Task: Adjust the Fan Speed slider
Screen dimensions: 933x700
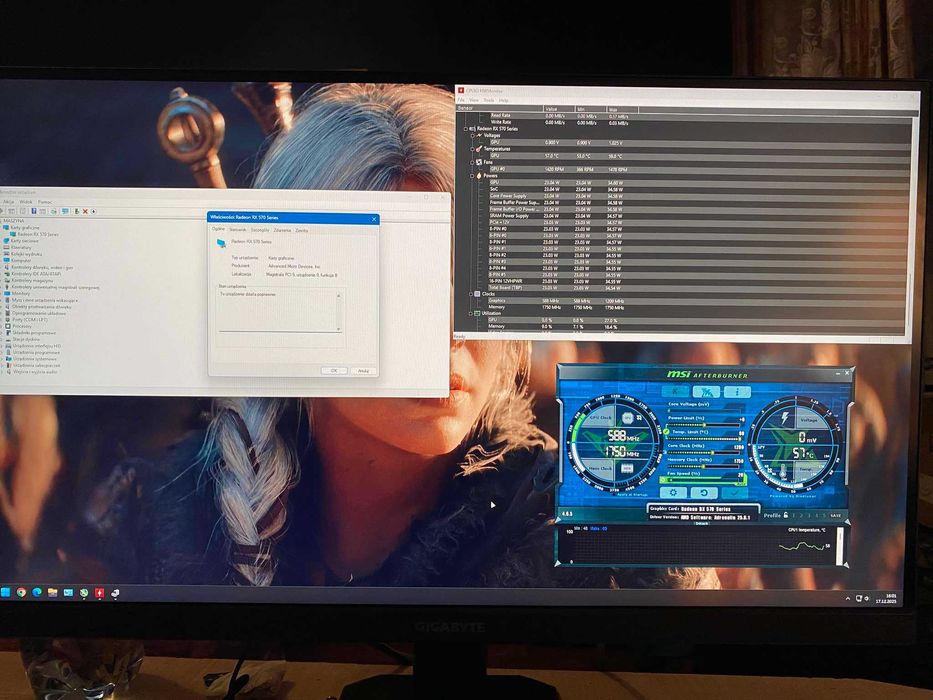Action: point(704,480)
